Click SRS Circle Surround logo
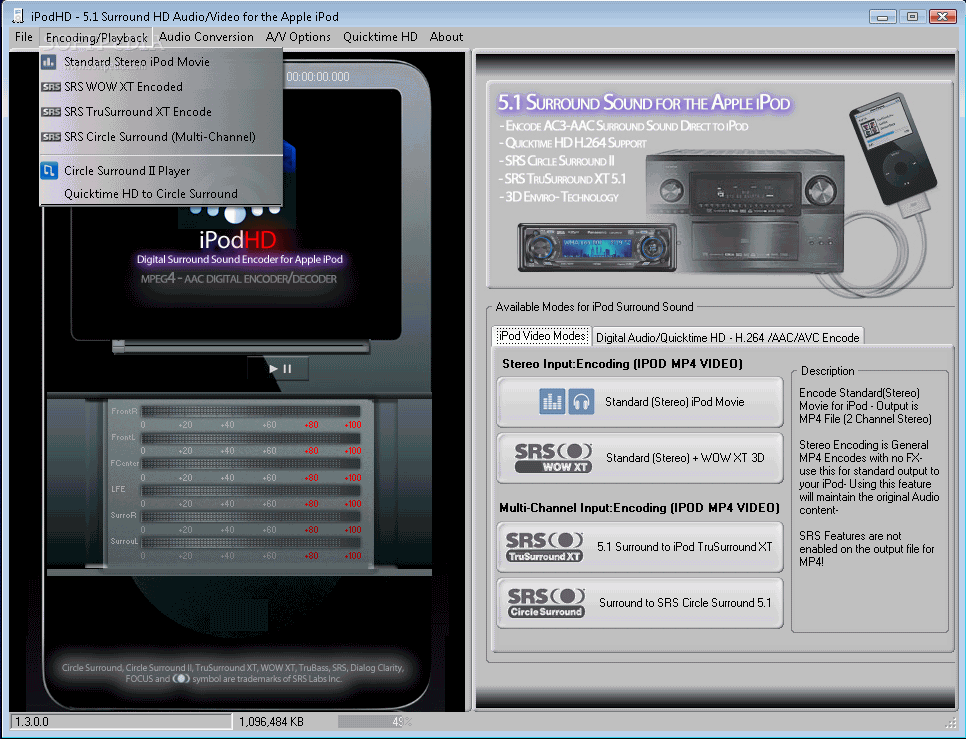 coord(546,603)
